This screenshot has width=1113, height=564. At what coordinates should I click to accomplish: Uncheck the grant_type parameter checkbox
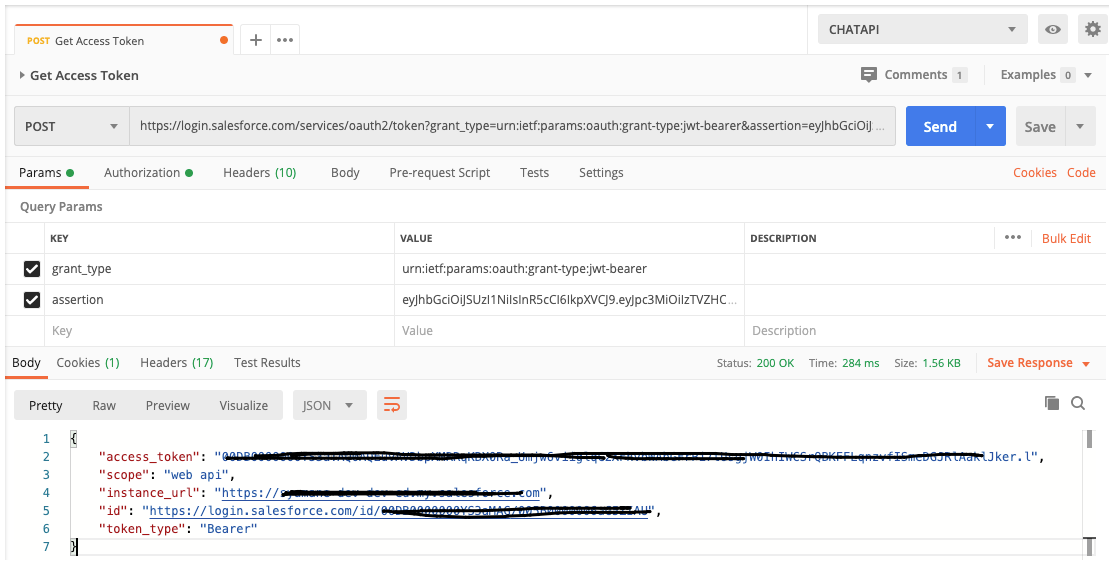pyautogui.click(x=32, y=269)
